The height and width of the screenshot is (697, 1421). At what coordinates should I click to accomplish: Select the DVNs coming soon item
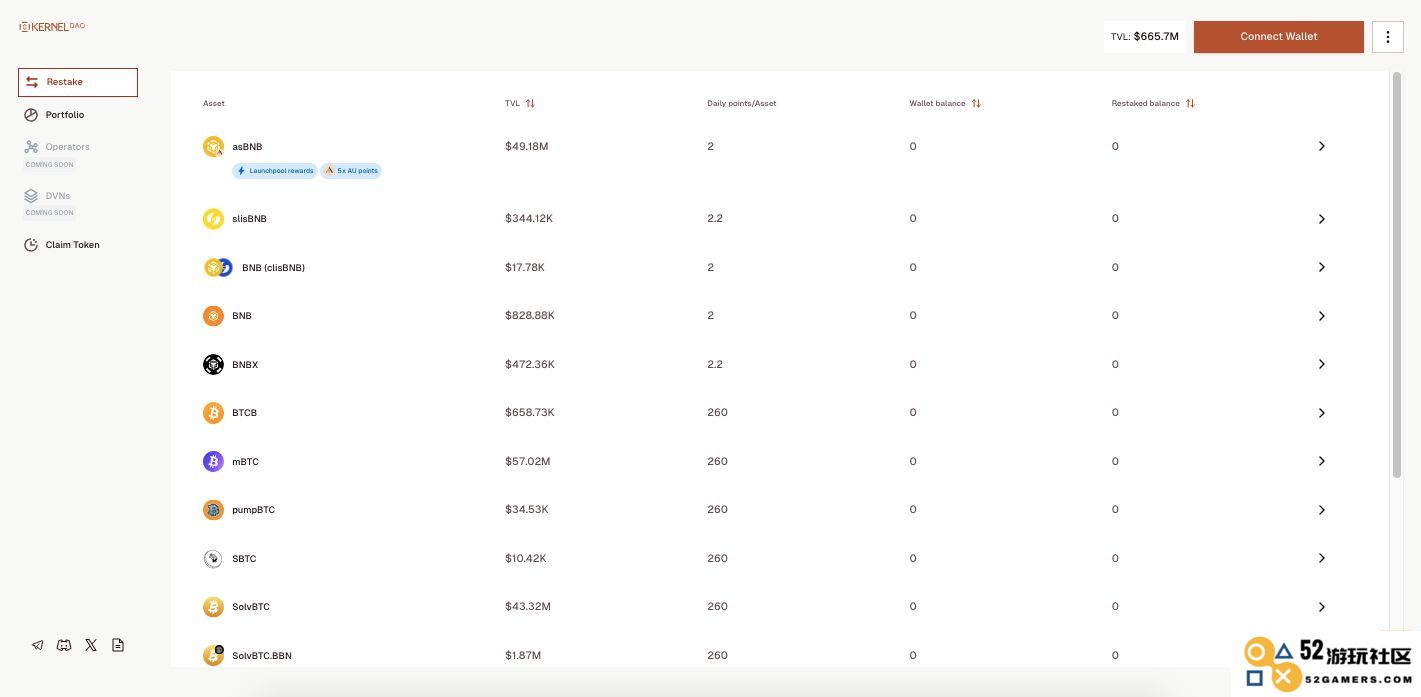(49, 203)
